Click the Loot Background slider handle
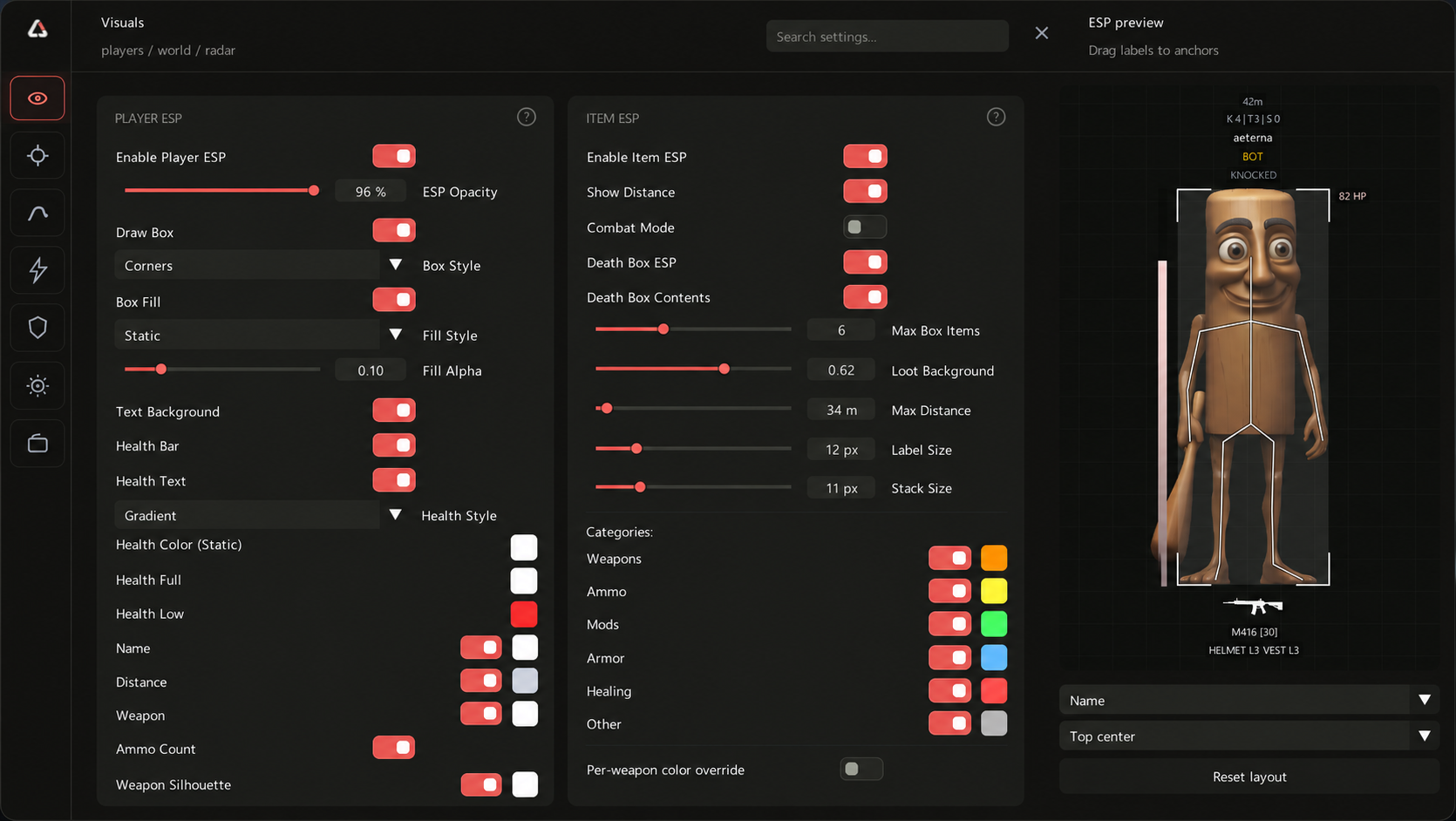Viewport: 1456px width, 821px height. coord(725,369)
